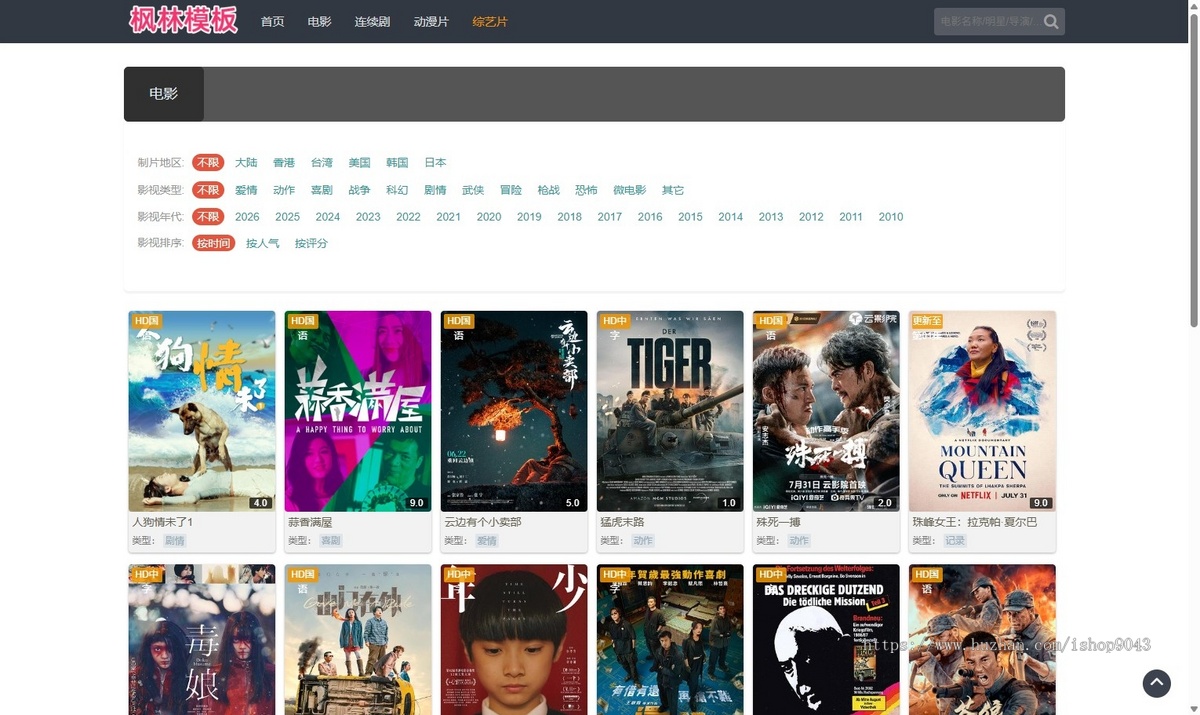Click 爱情 tag under 云边有个小卖部
1200x715 pixels.
[487, 541]
